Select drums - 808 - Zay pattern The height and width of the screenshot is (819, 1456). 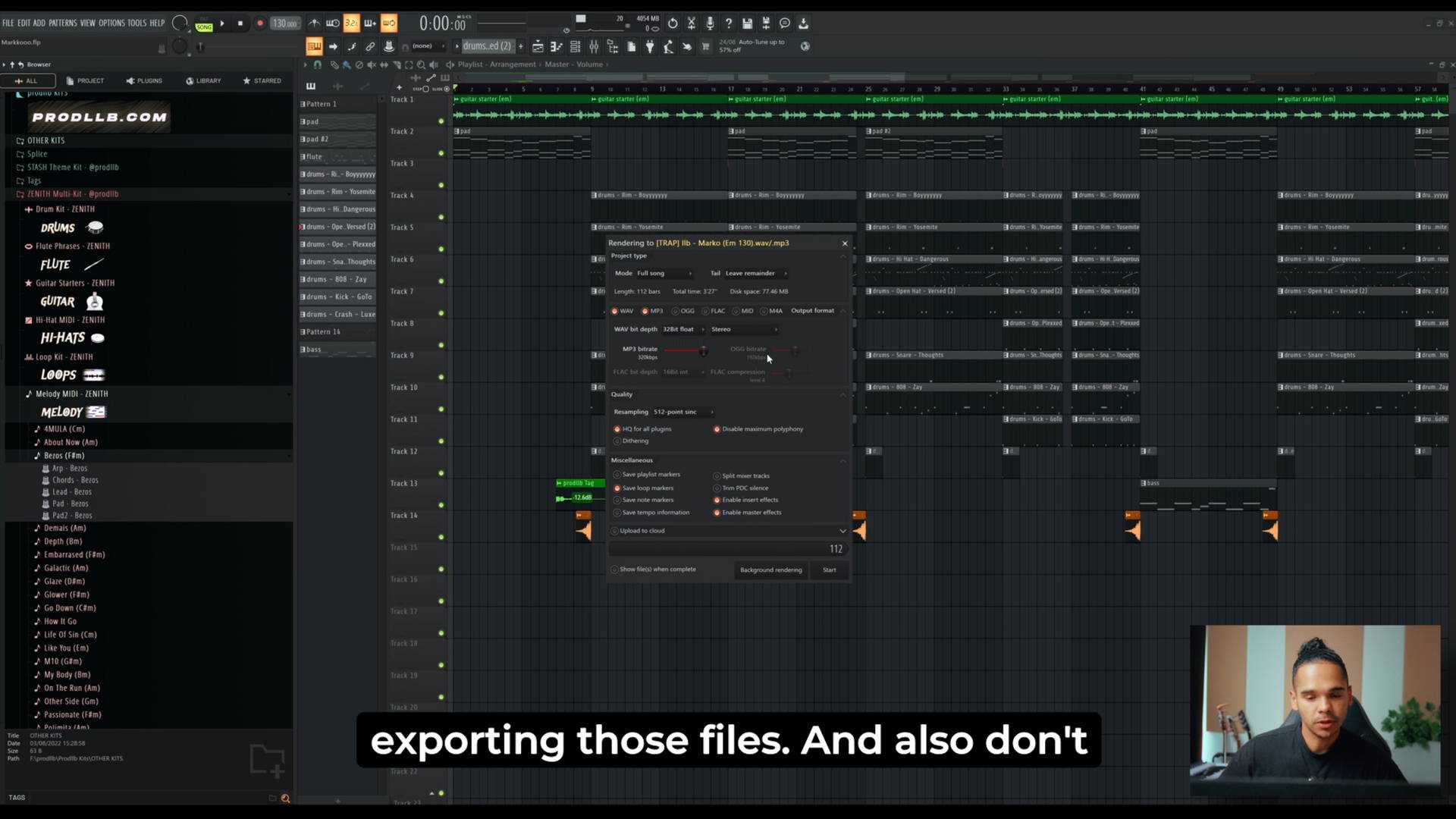[x=337, y=279]
